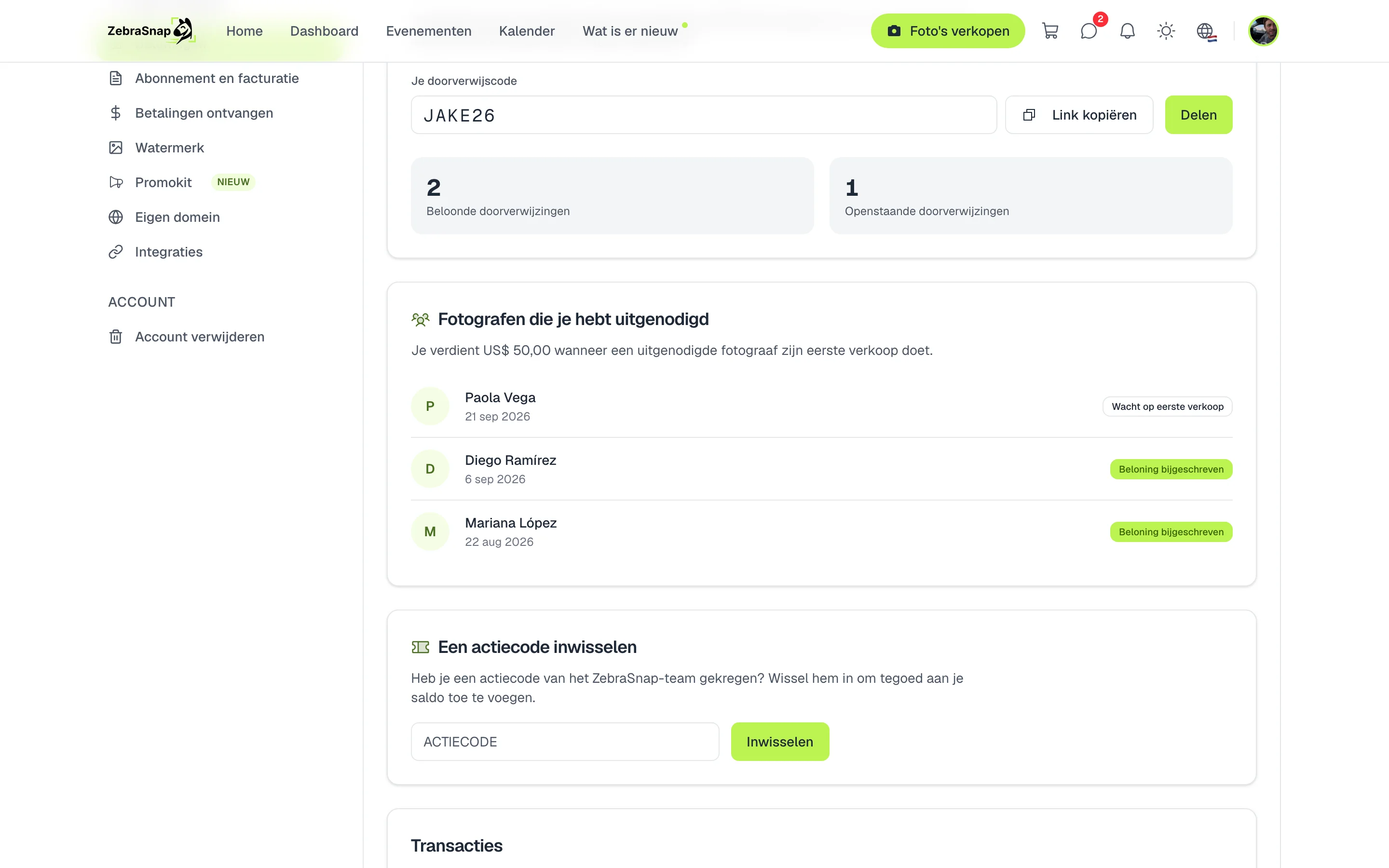Open Evenementen navigation item
Image resolution: width=1389 pixels, height=868 pixels.
coord(429,31)
